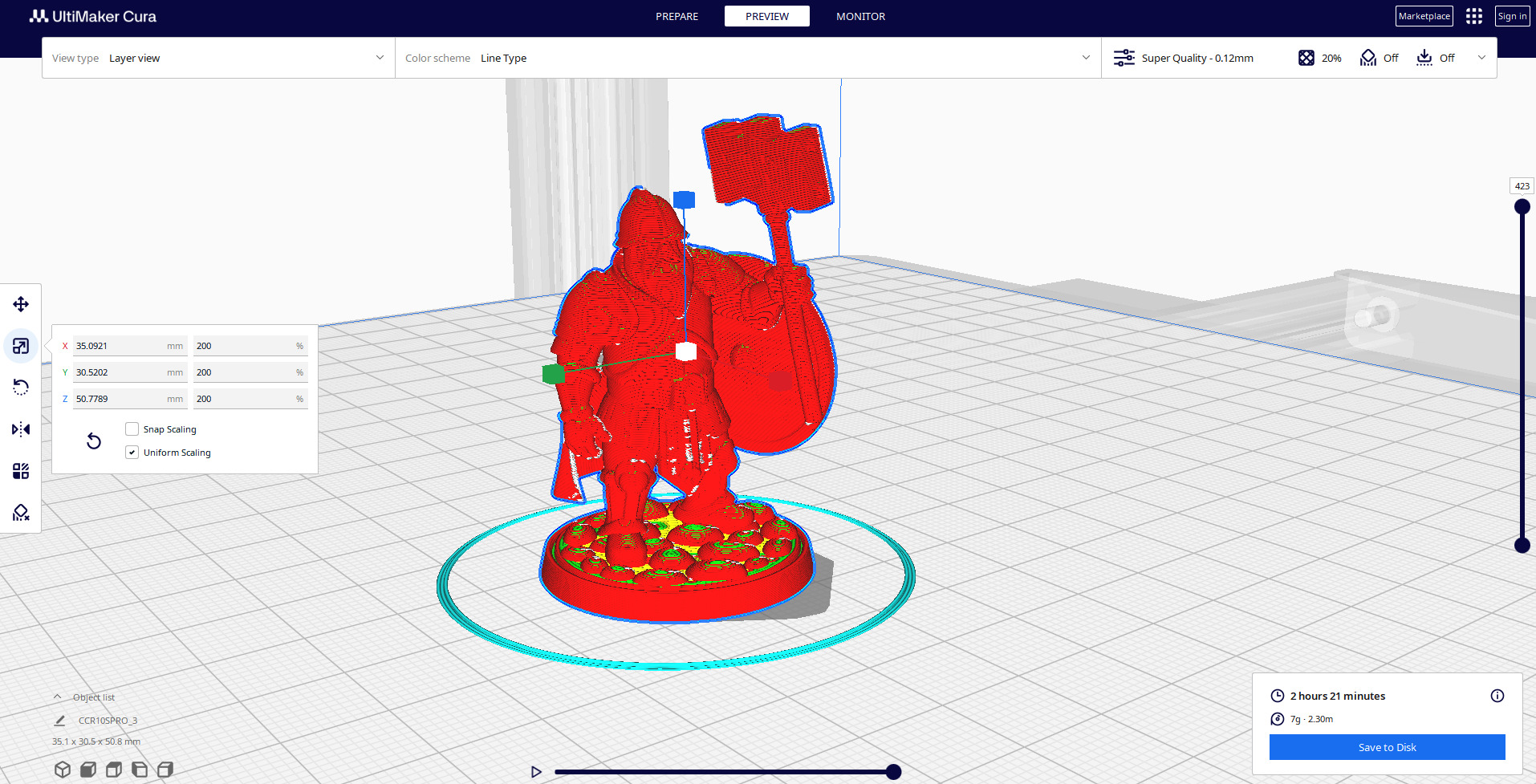Viewport: 1536px width, 784px height.
Task: Expand the print settings panel chevron
Action: (1481, 58)
